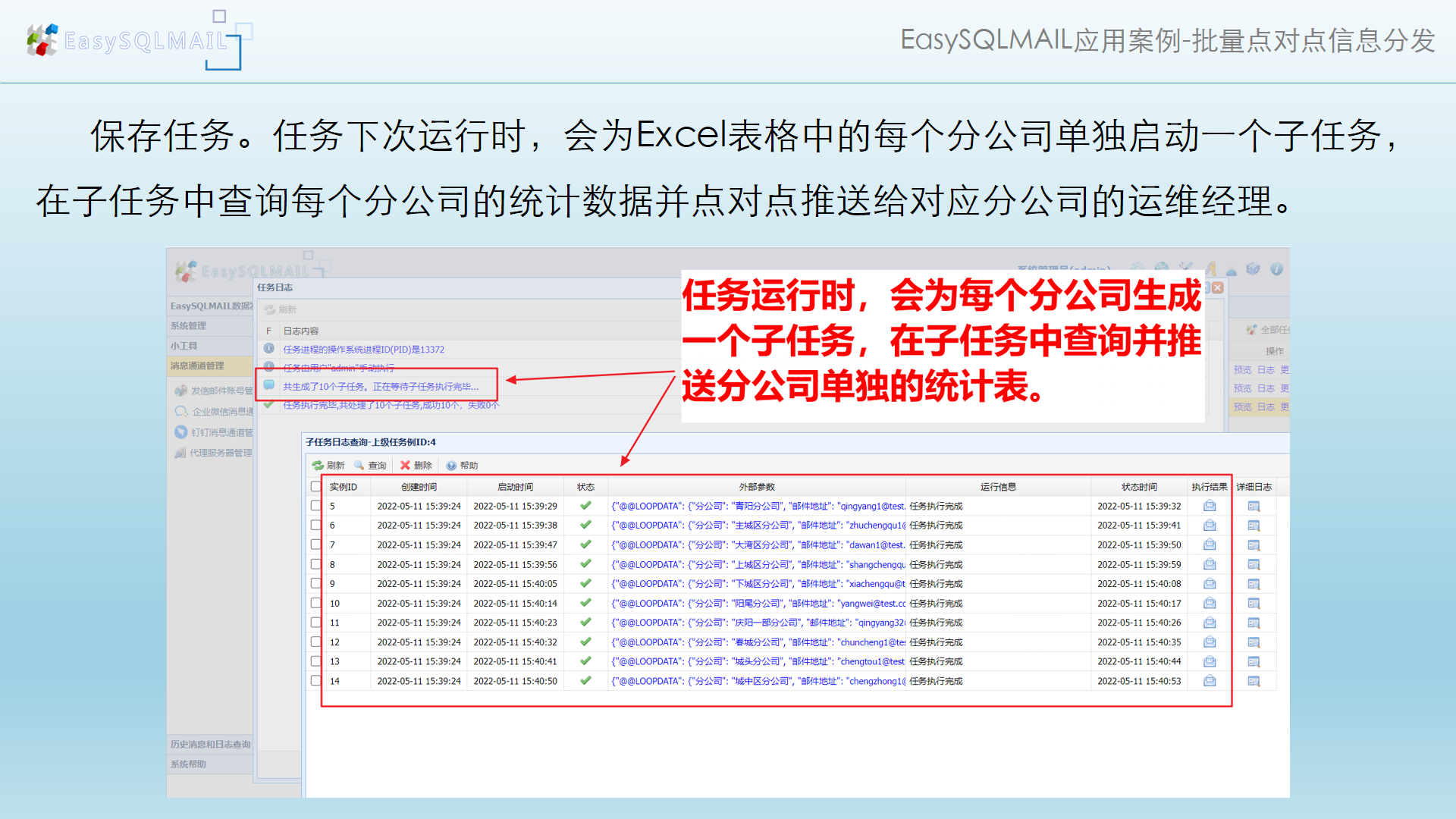1456x819 pixels.
Task: Expand the 历史消息和日志查询 section
Action: coord(210,745)
